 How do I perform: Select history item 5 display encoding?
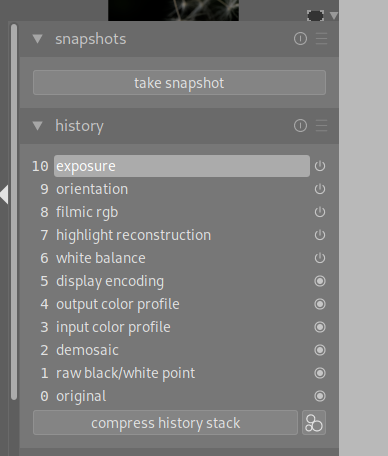[x=182, y=281]
